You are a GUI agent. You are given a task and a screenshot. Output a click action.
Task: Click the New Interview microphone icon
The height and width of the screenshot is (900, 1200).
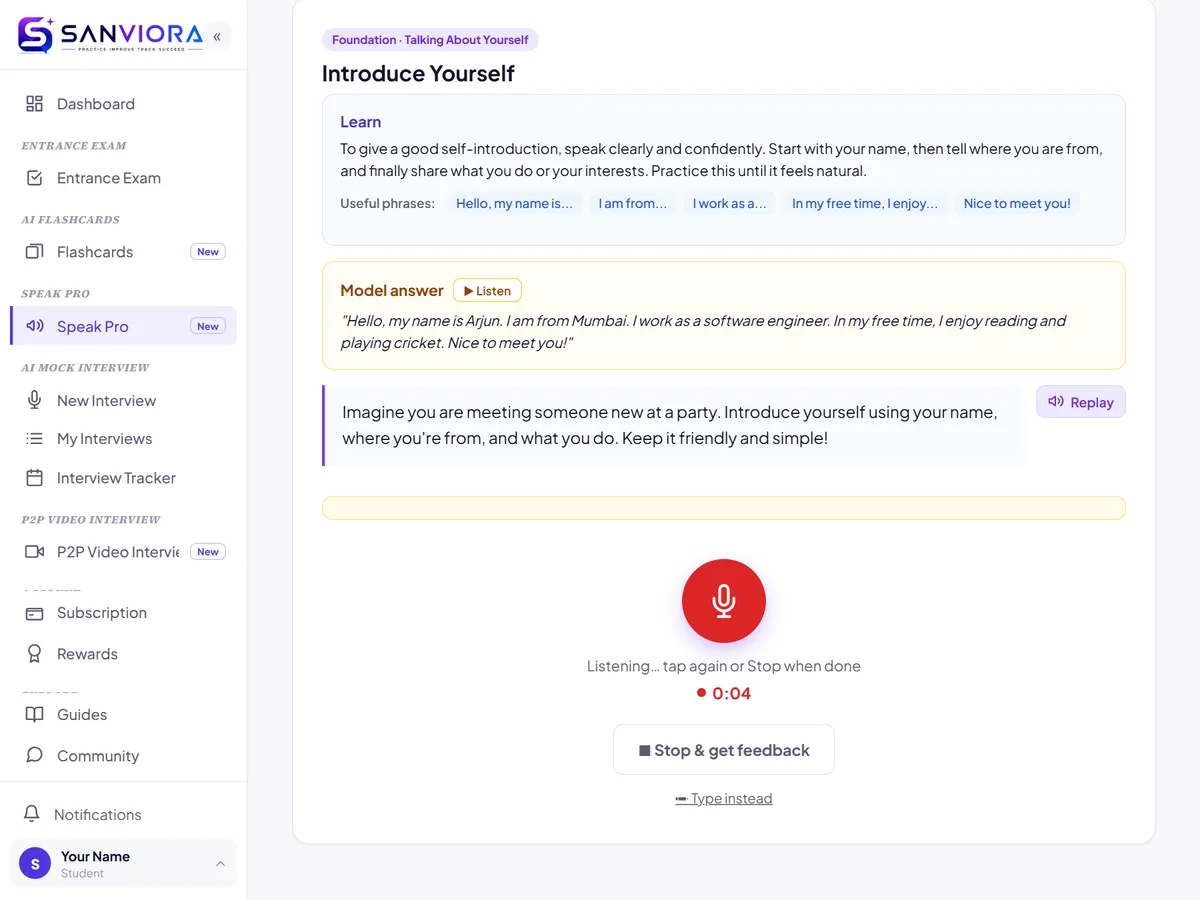(35, 400)
